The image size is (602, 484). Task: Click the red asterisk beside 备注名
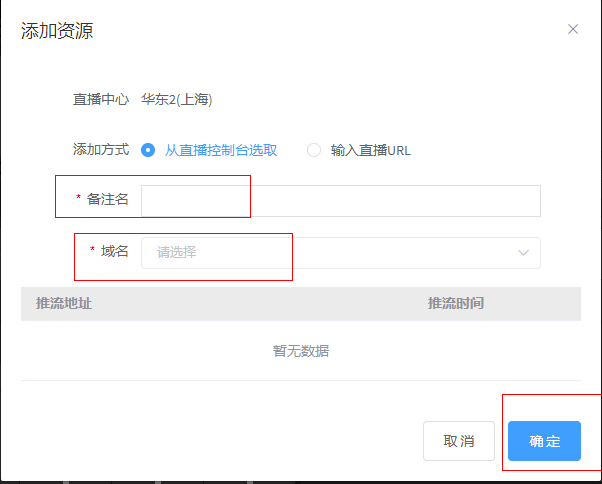79,199
